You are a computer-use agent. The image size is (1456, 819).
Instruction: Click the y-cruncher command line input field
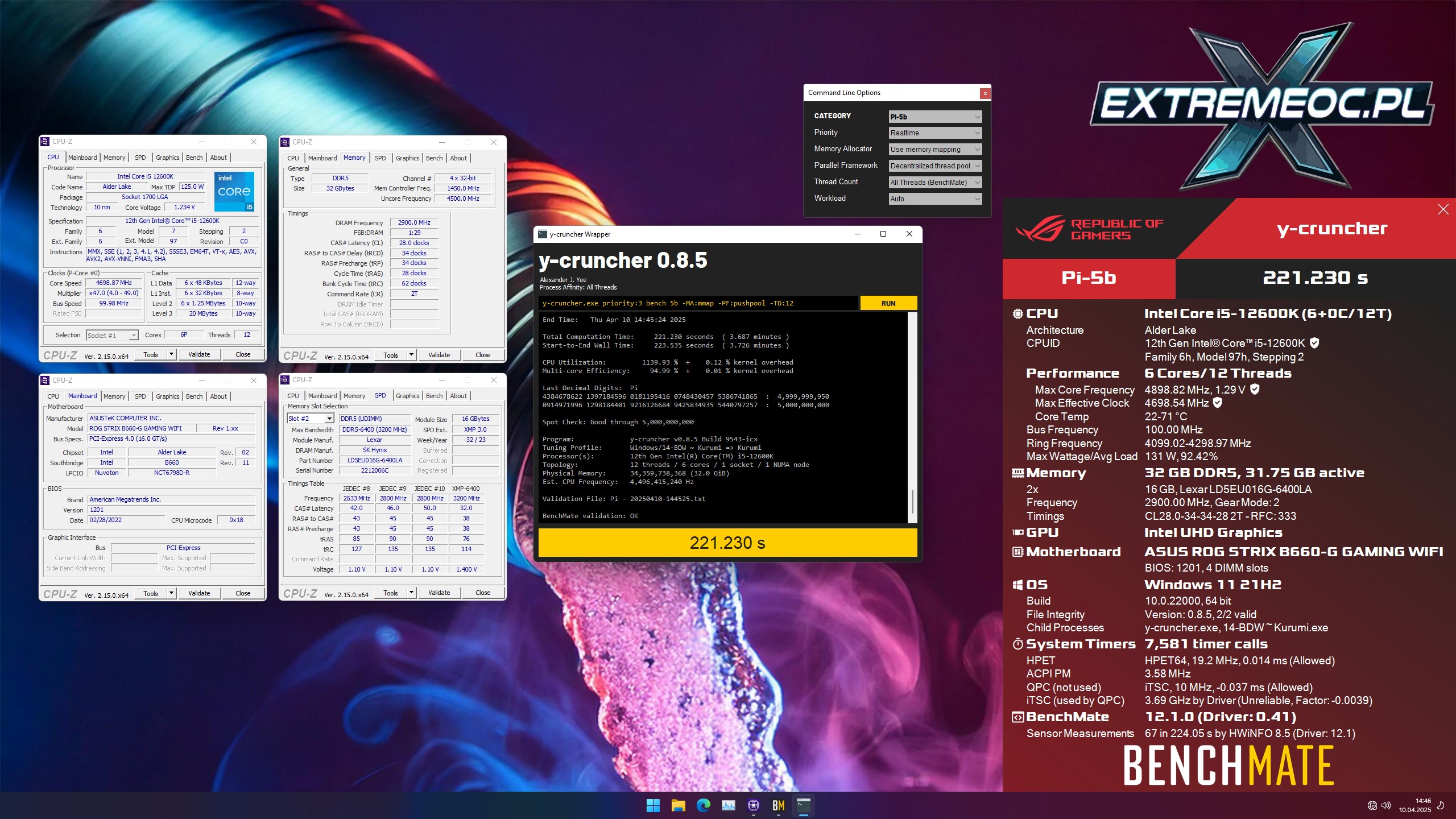click(x=698, y=303)
